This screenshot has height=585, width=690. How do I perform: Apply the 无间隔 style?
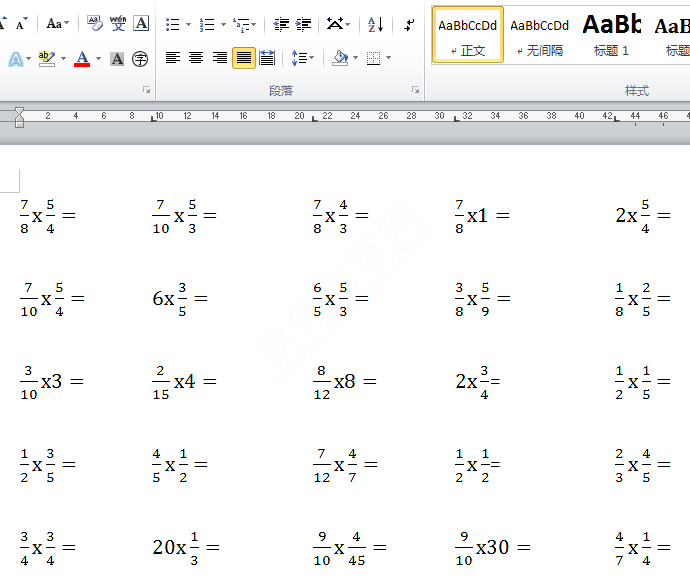540,35
